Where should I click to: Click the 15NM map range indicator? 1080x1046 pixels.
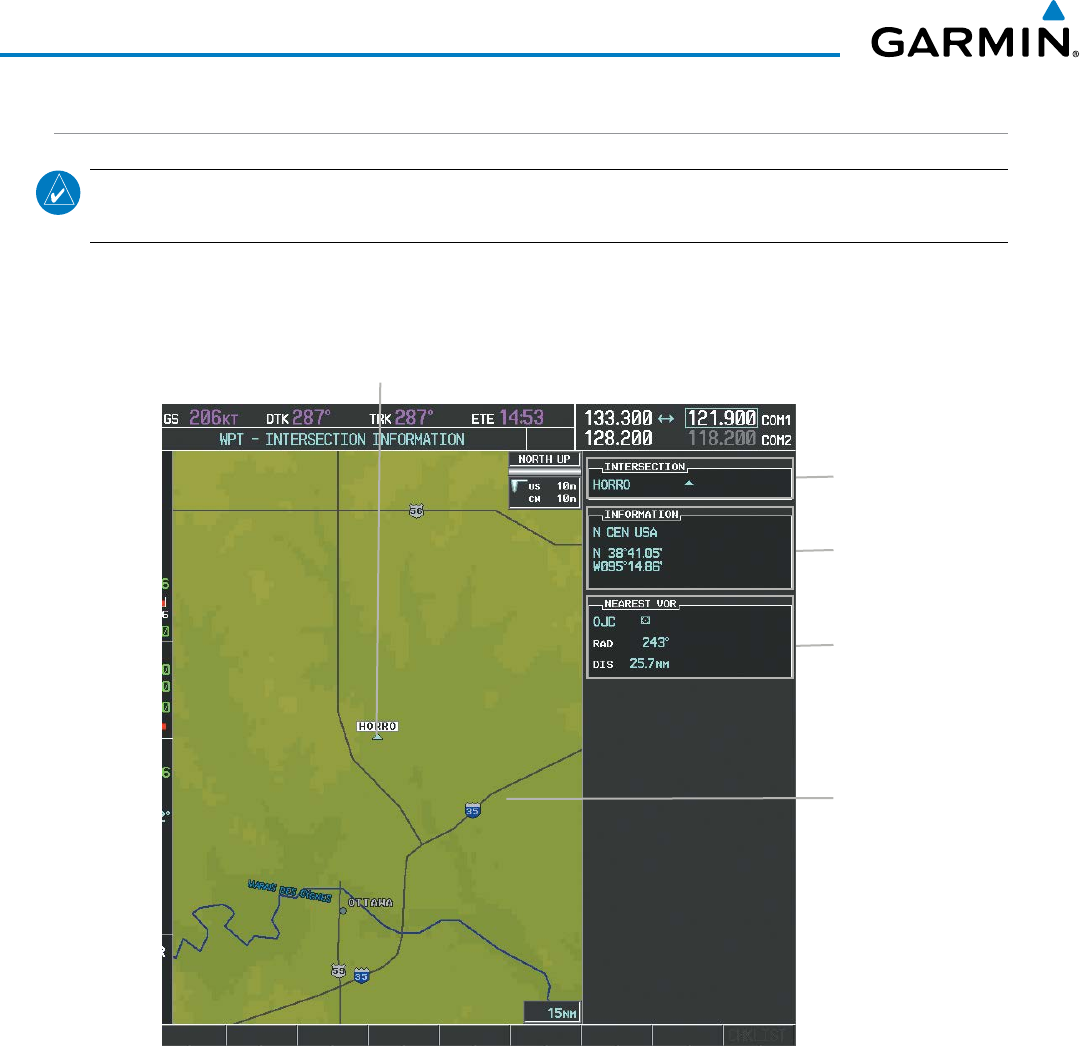pyautogui.click(x=553, y=1012)
